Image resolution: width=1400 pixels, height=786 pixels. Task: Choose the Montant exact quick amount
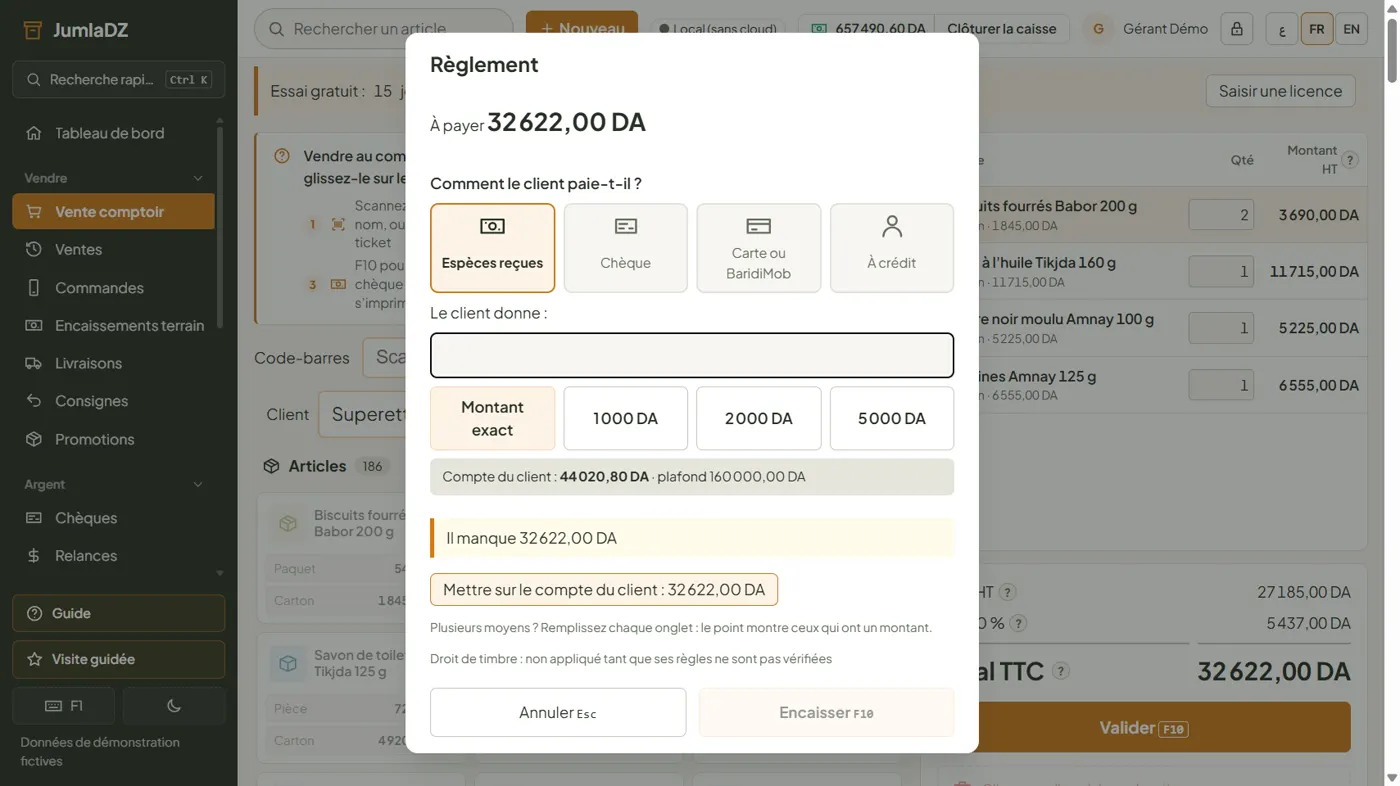pos(492,418)
